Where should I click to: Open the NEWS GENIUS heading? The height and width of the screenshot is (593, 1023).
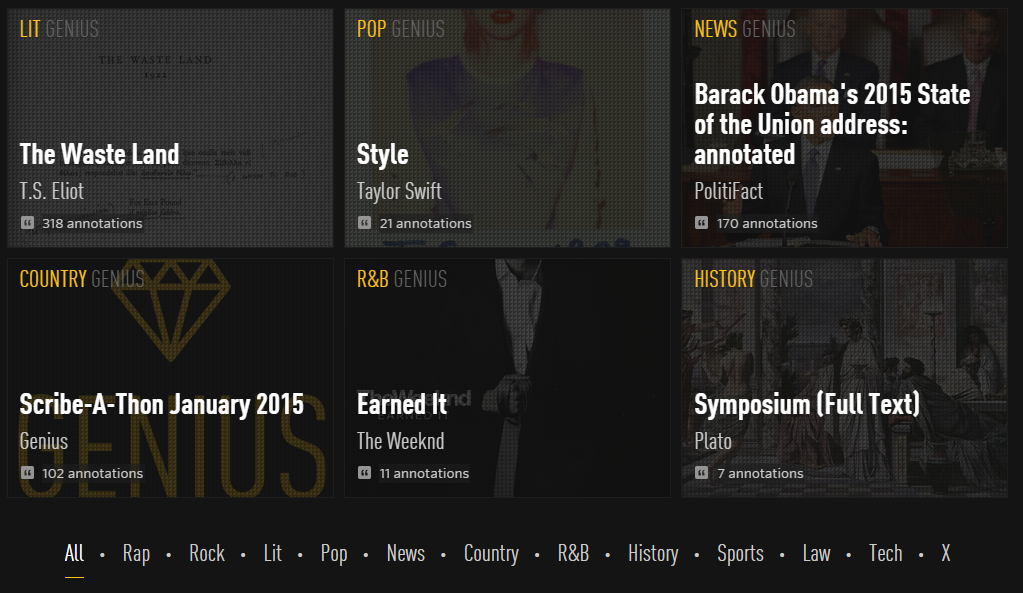[x=745, y=29]
